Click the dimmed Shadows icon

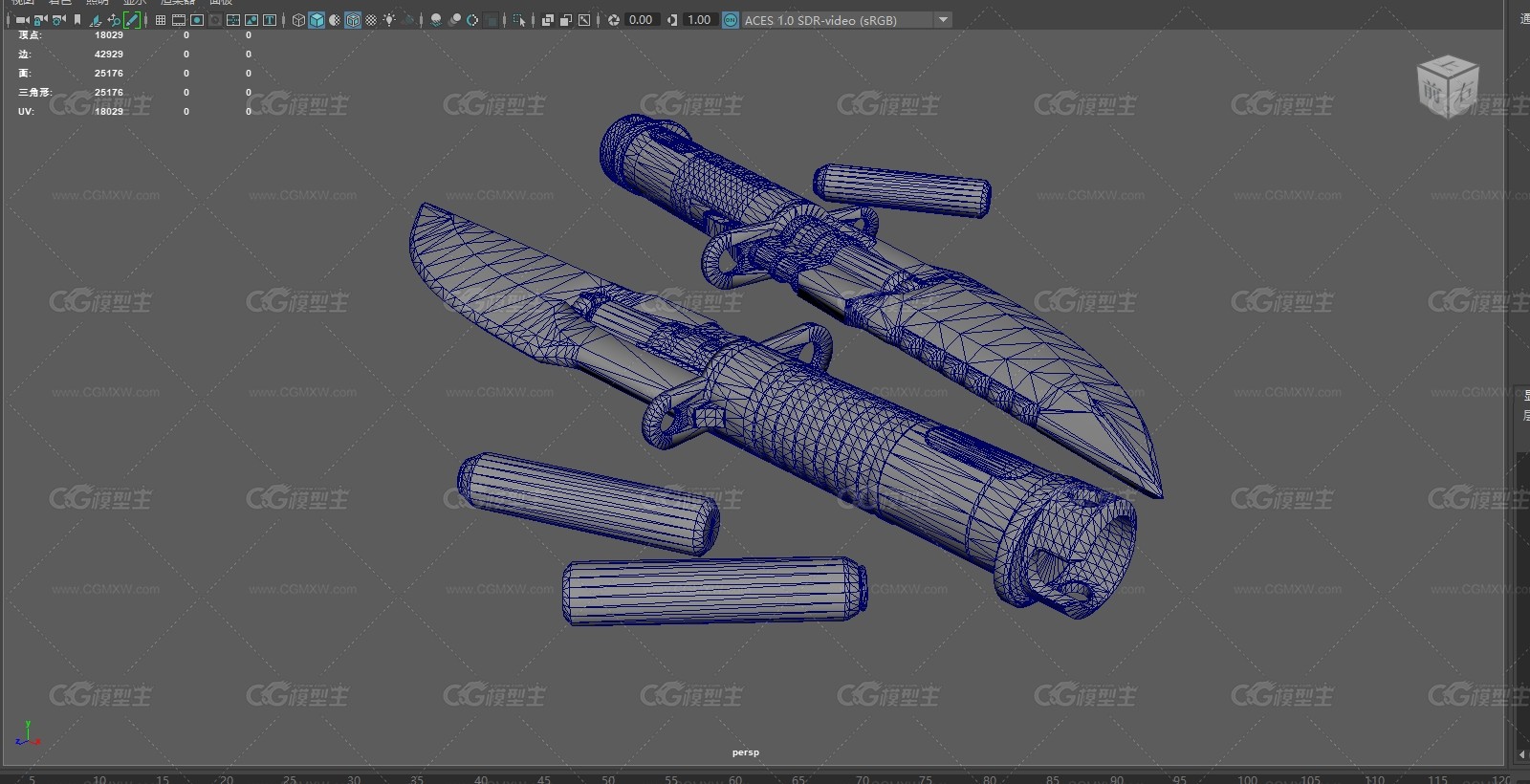[x=407, y=20]
